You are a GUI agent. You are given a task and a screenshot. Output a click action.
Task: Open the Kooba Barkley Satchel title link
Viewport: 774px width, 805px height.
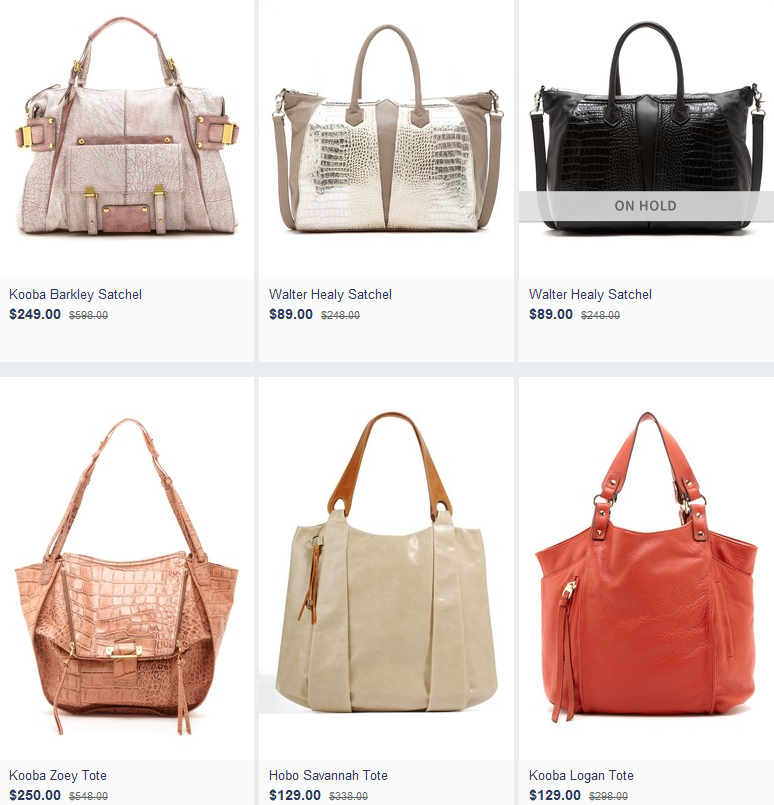coord(75,294)
